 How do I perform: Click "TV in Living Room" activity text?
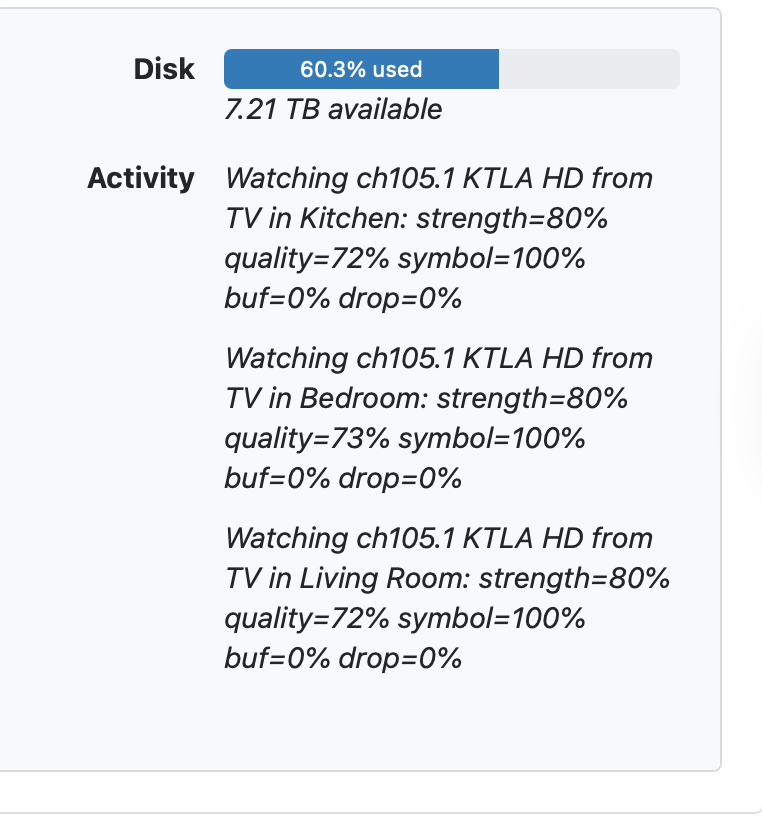(346, 579)
